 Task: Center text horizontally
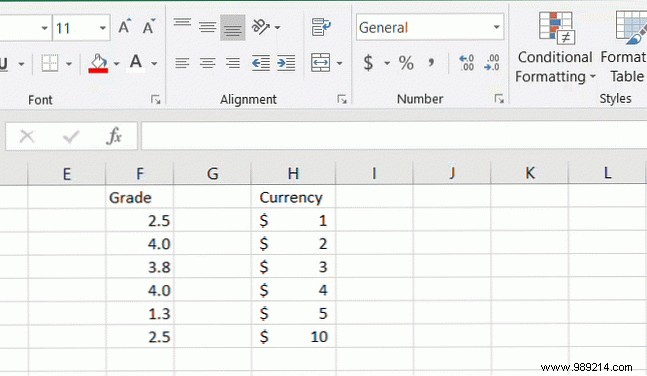point(207,63)
